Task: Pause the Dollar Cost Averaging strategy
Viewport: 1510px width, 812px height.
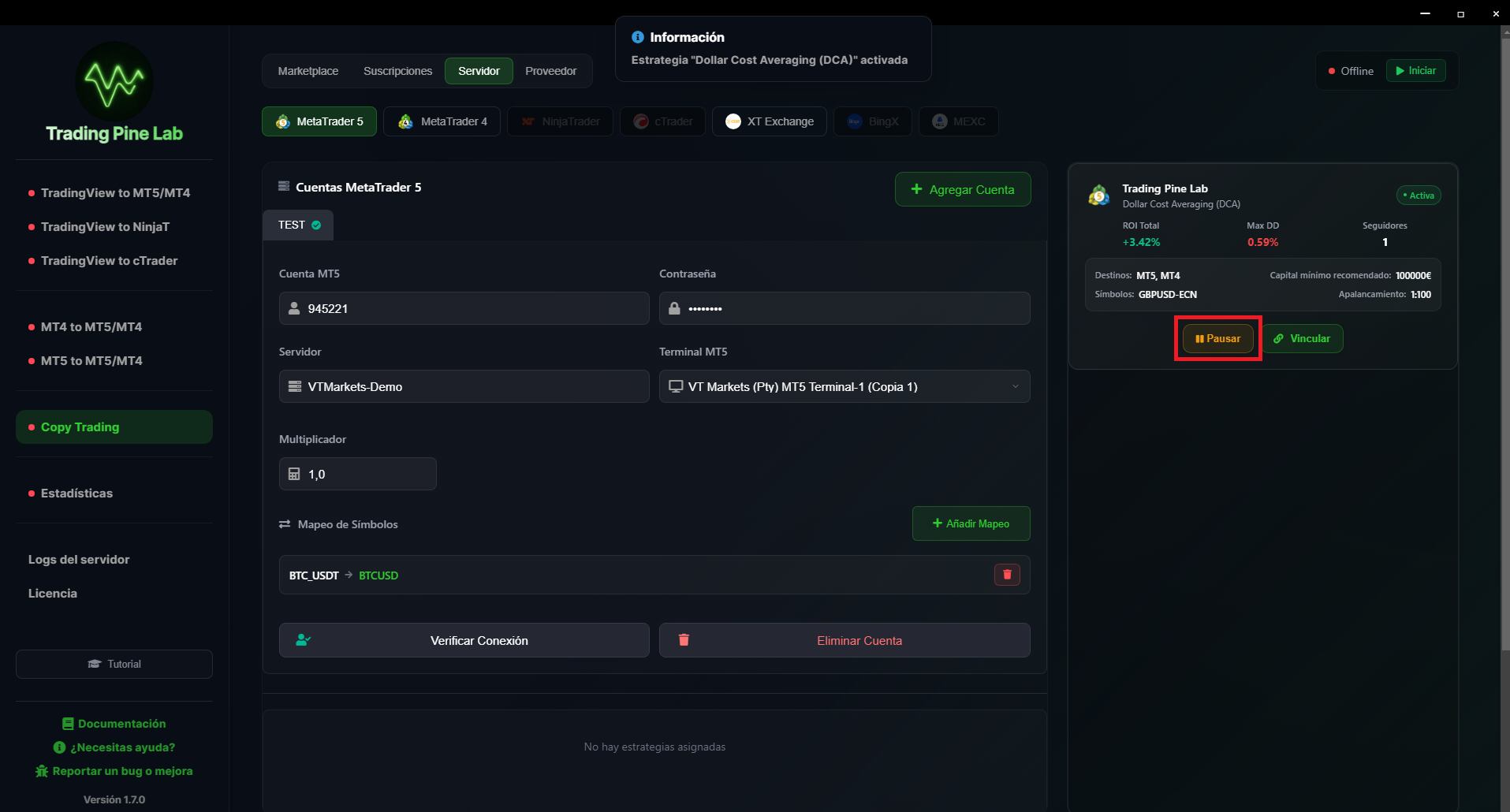Action: (x=1217, y=338)
